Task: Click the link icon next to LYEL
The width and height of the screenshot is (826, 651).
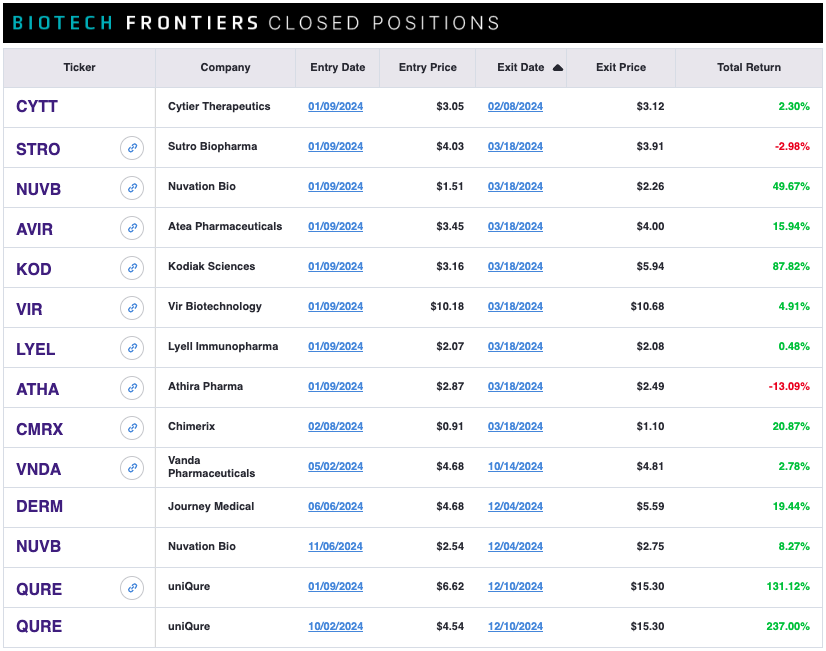Action: 132,348
